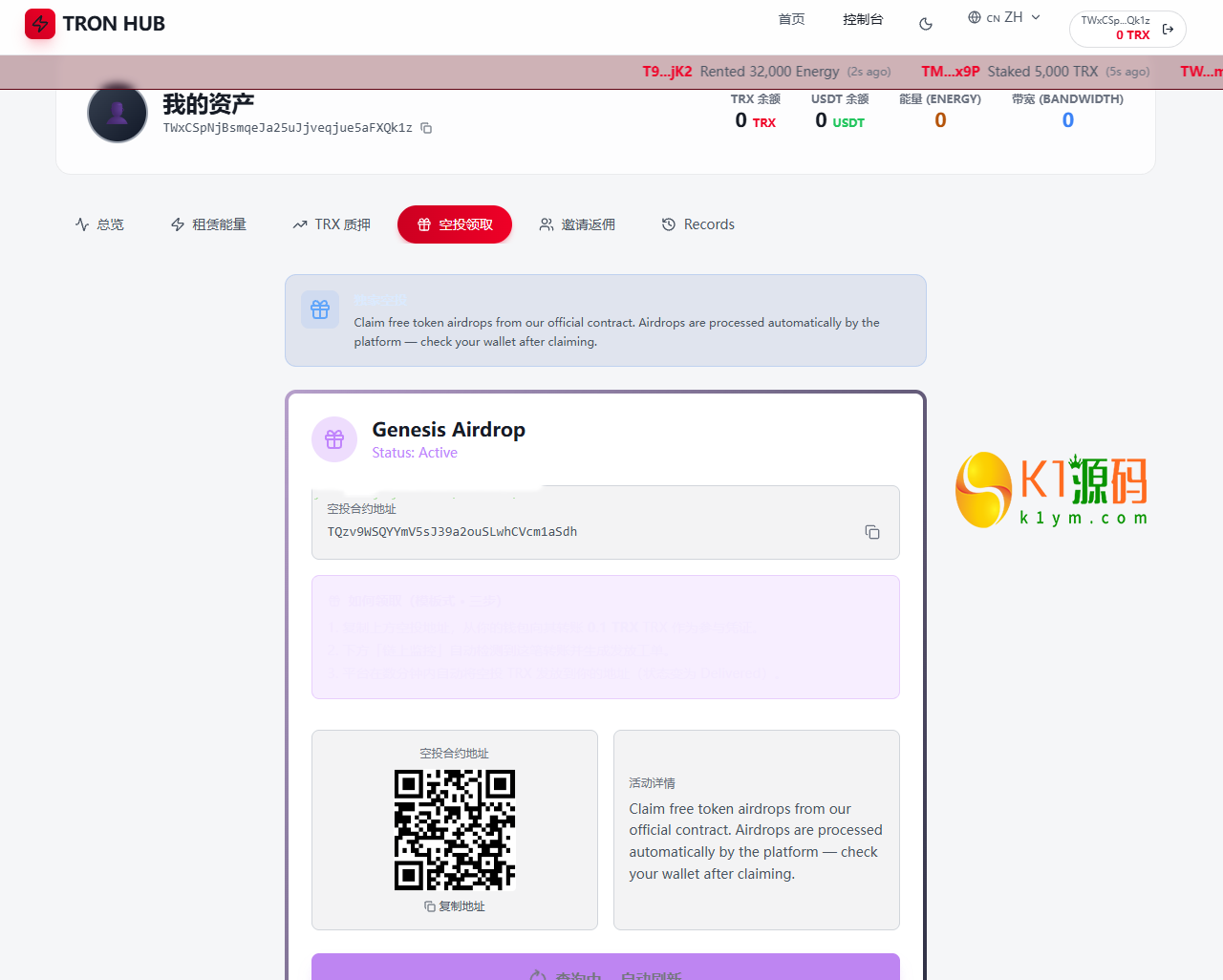Select the 空投领取 airdrop tab
This screenshot has width=1223, height=980.
point(455,224)
